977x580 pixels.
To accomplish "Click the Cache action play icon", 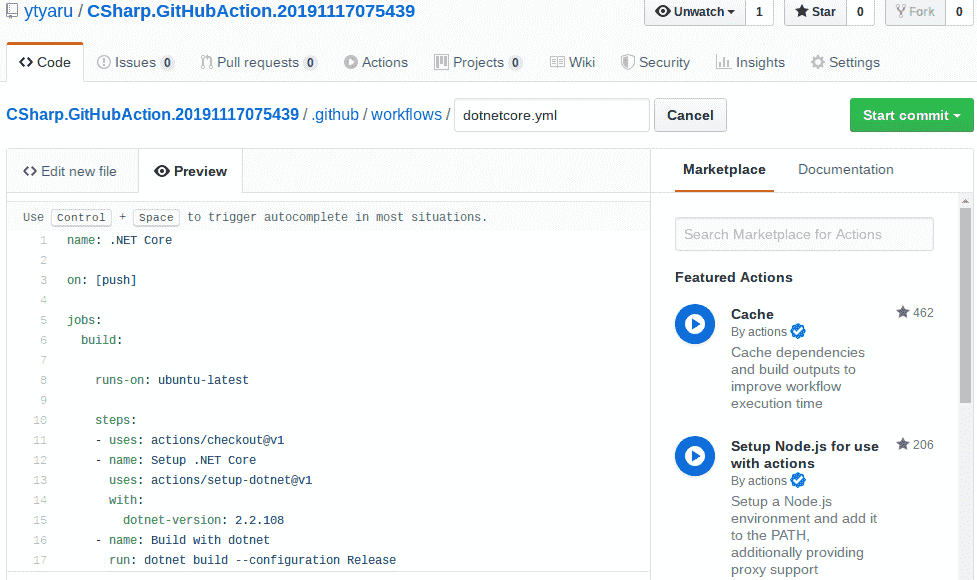I will [x=695, y=324].
